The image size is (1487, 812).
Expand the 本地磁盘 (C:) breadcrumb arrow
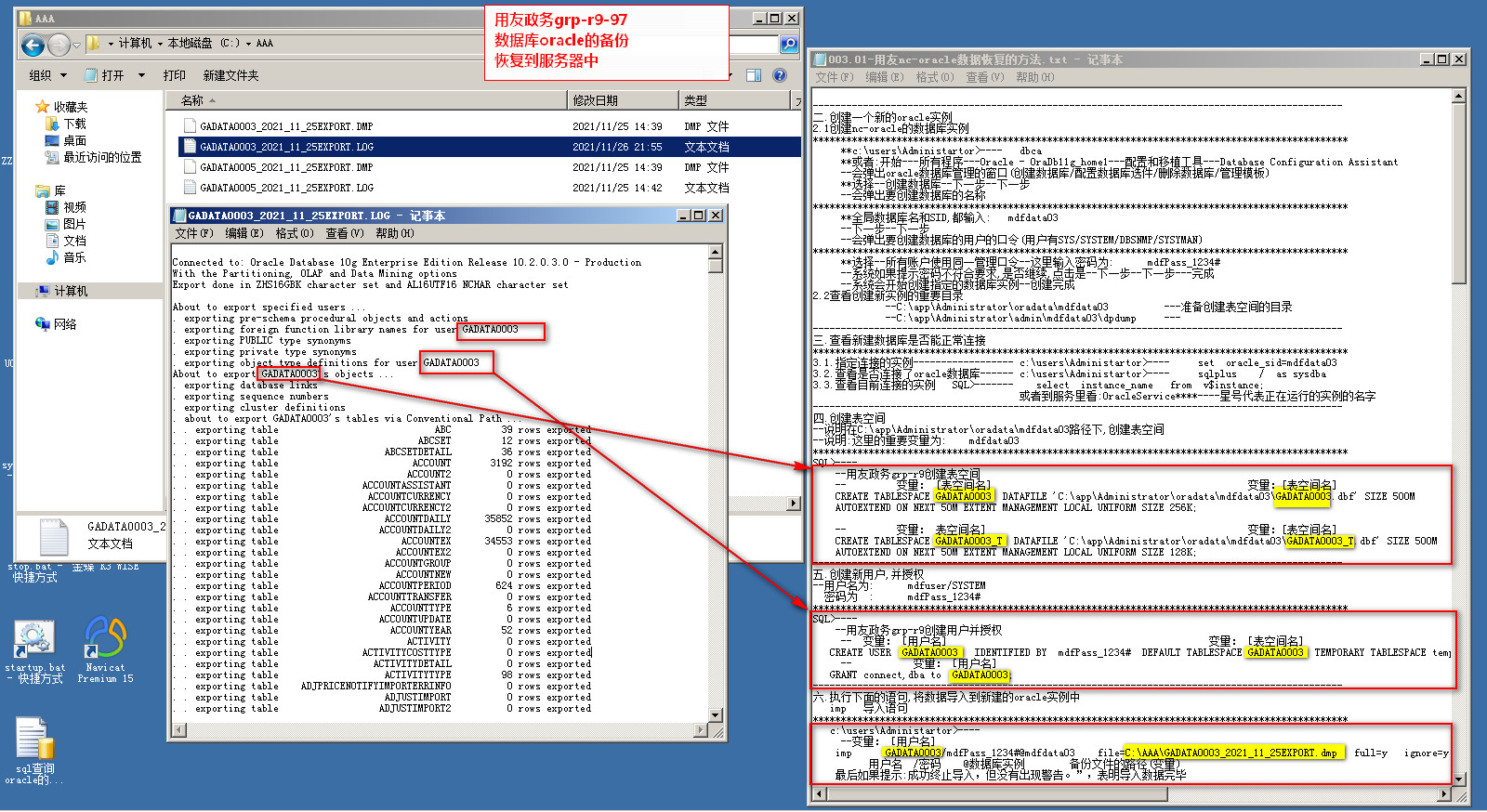pos(248,44)
